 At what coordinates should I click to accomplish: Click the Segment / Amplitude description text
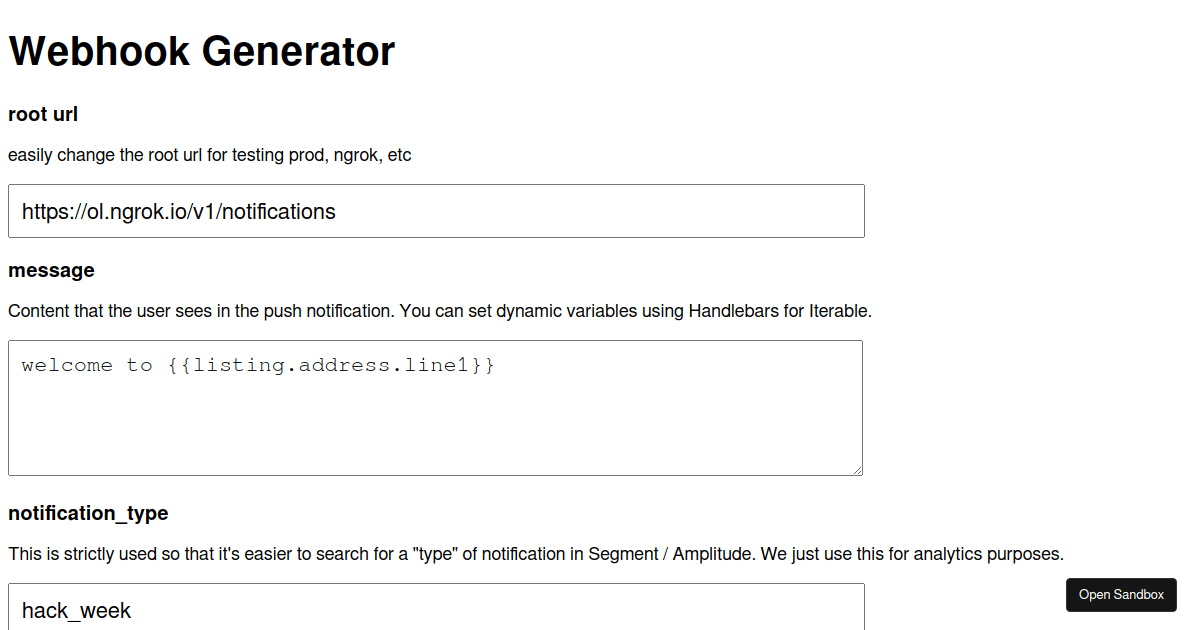pos(535,553)
